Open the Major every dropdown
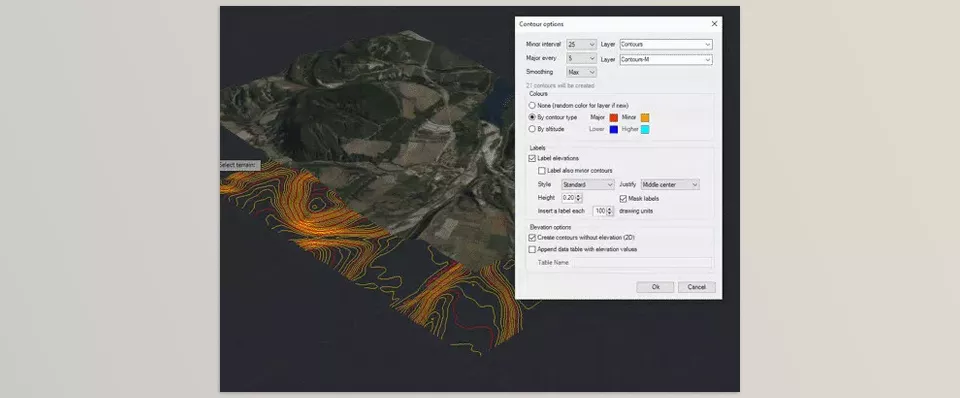Screen dimensions: 960x398 pyautogui.click(x=581, y=59)
